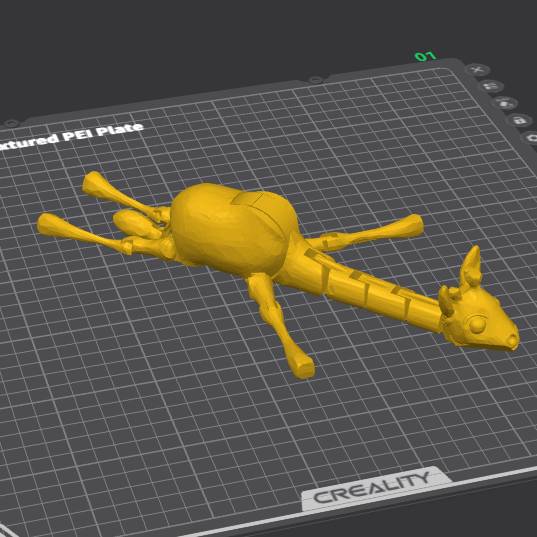Screen dimensions: 537x537
Task: Click the Textured PEI Plate label
Action: point(71,136)
